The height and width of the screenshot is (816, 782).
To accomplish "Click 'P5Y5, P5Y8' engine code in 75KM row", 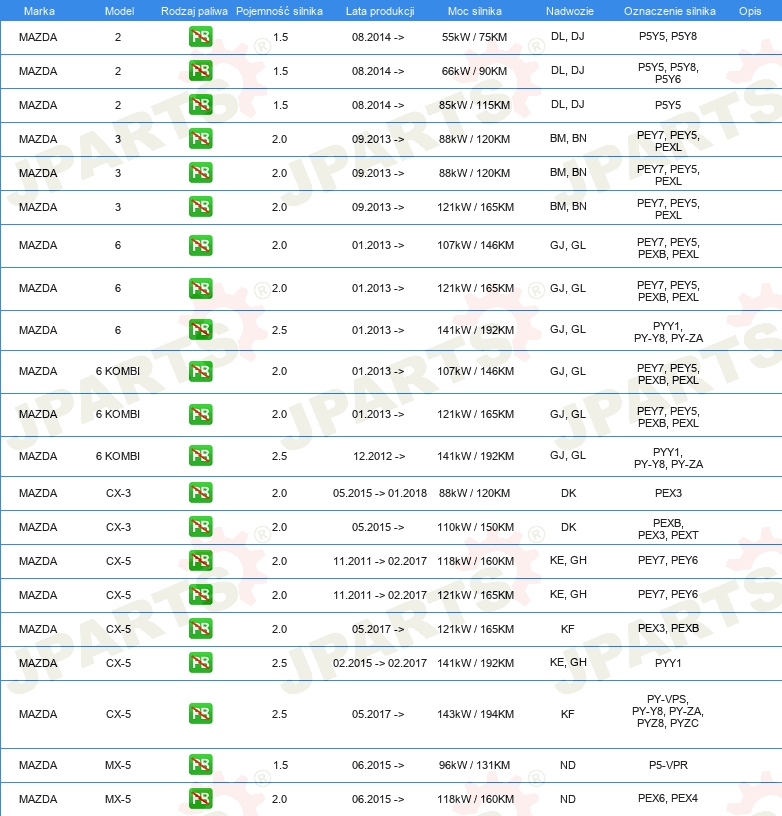I will (668, 36).
